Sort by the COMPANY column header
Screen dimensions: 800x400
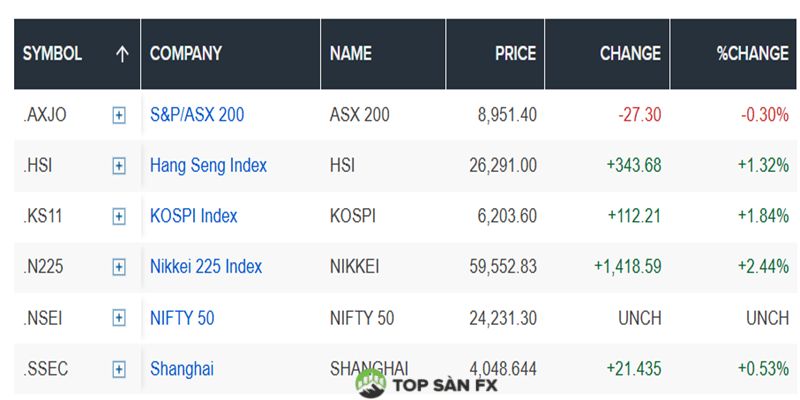coord(186,54)
